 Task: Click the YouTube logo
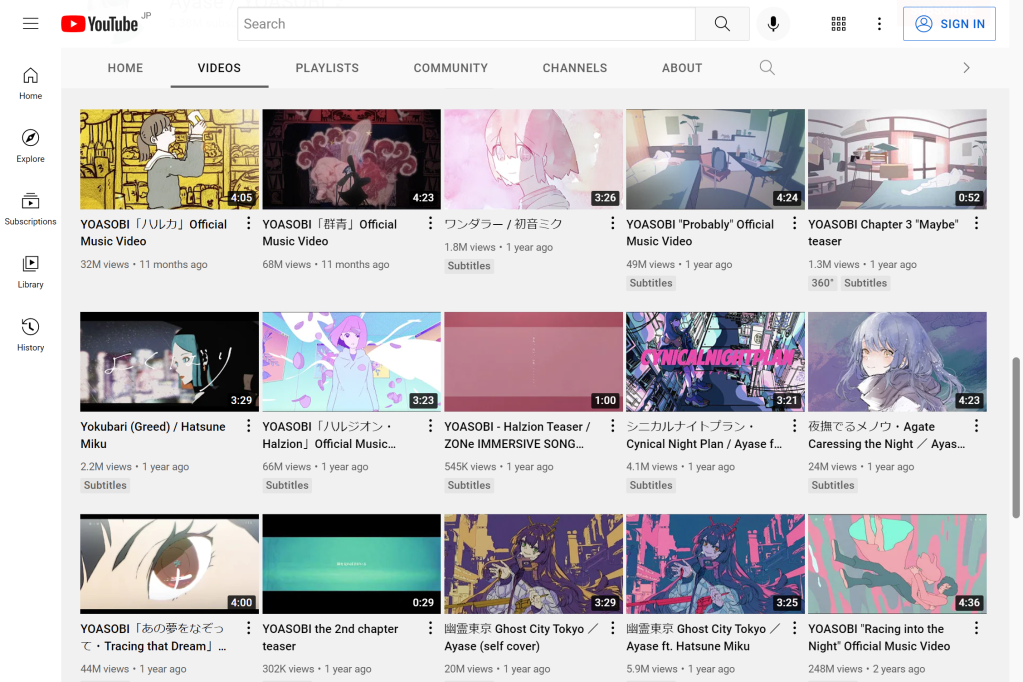coord(99,24)
